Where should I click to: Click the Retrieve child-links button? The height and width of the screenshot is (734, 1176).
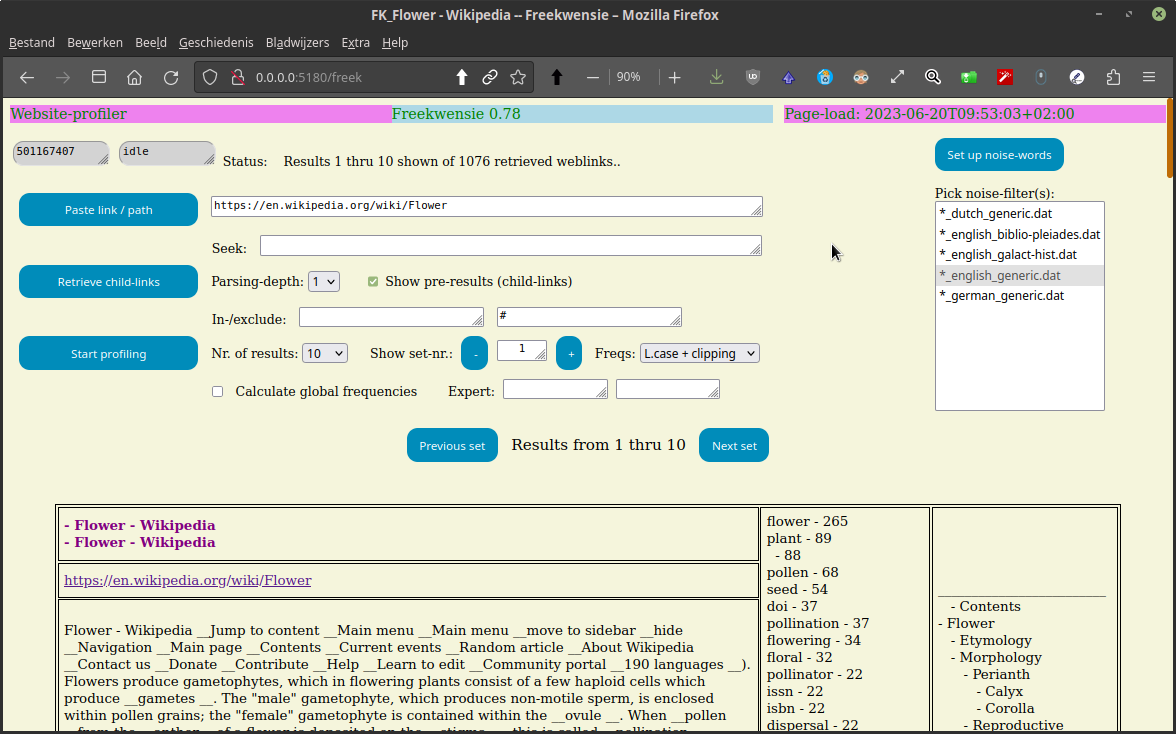[108, 282]
